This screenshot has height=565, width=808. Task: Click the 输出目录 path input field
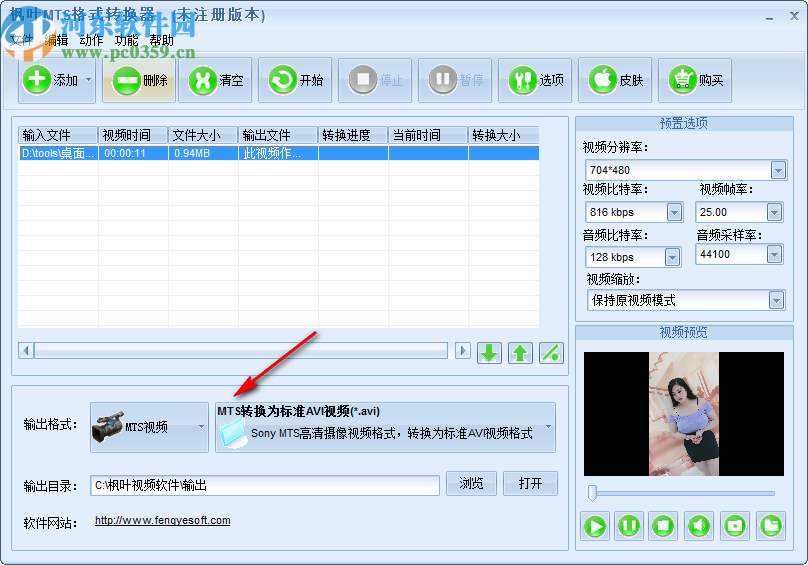click(265, 485)
